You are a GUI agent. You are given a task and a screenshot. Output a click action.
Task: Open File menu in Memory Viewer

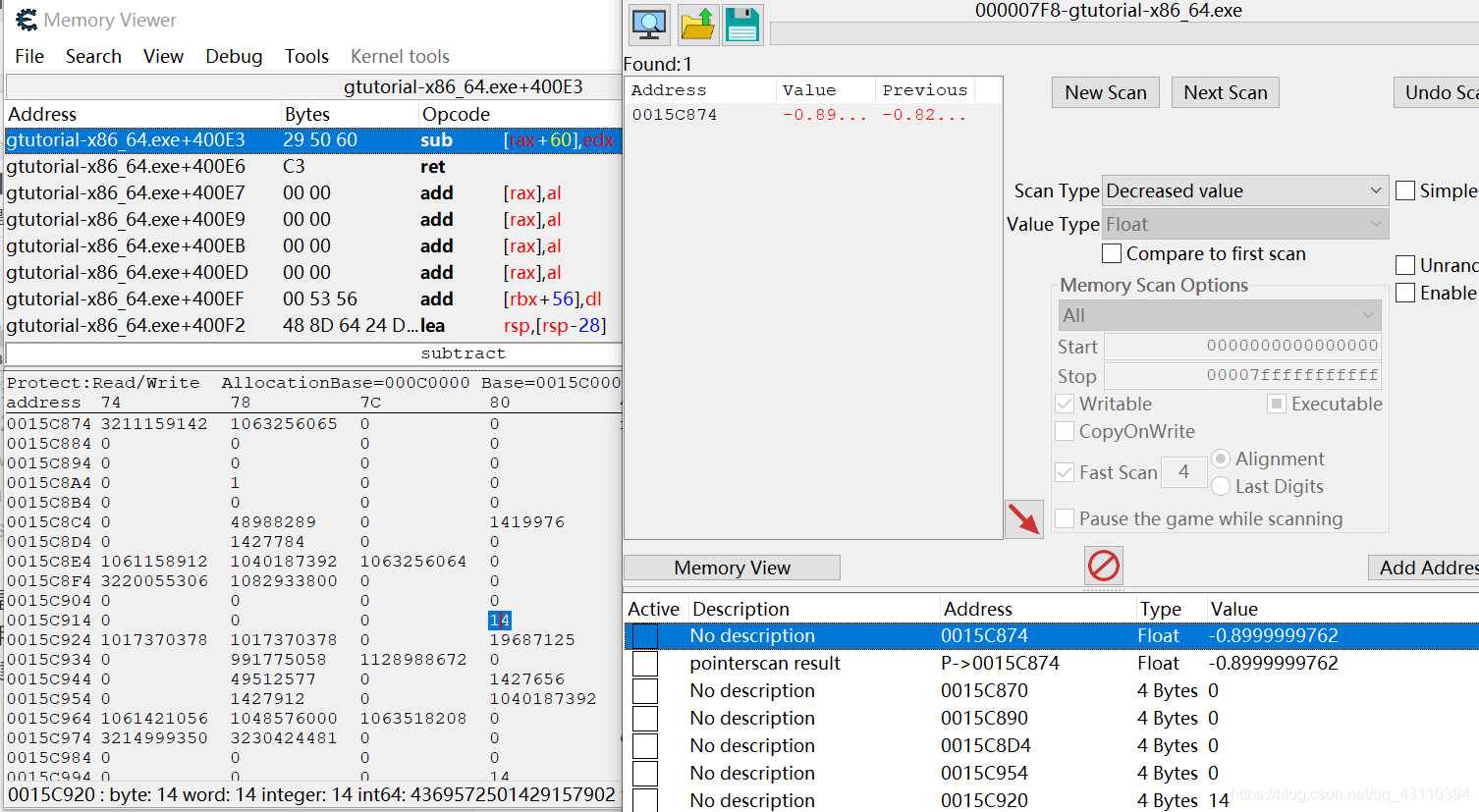point(29,56)
